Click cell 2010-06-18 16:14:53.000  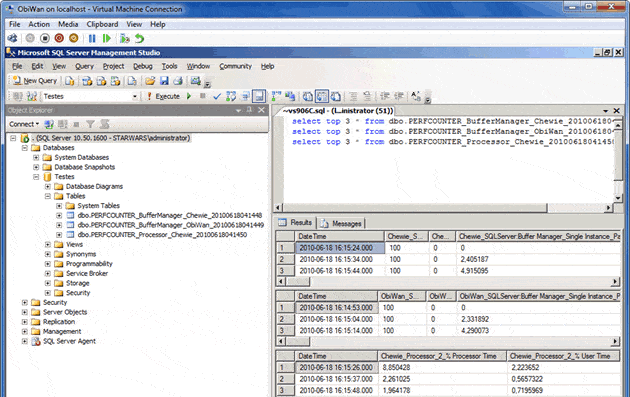coord(336,308)
